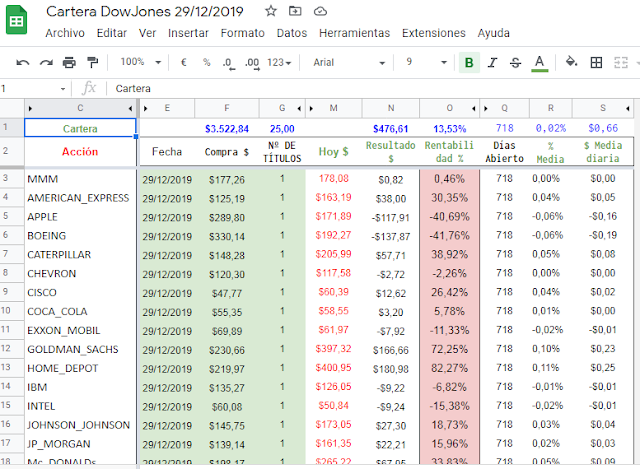Open the Archivo menu
Image resolution: width=640 pixels, height=469 pixels.
click(x=65, y=33)
